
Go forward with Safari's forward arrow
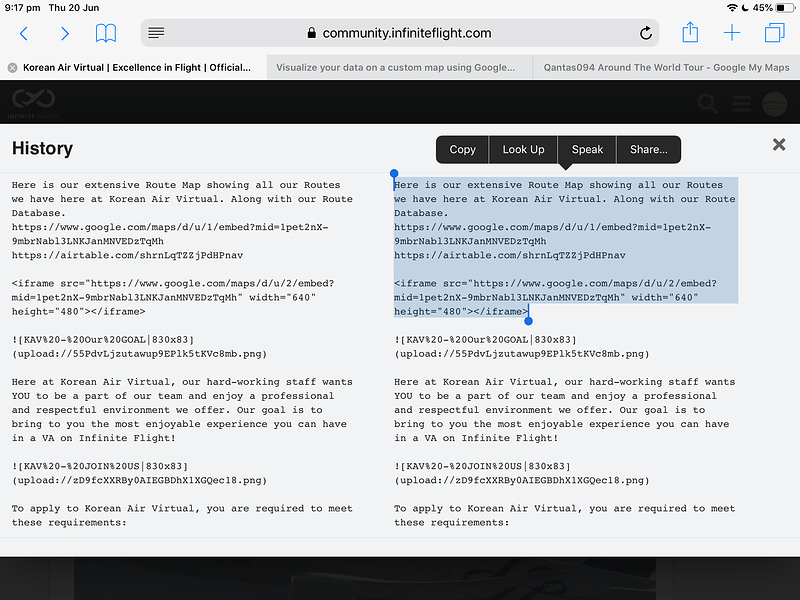(x=64, y=34)
